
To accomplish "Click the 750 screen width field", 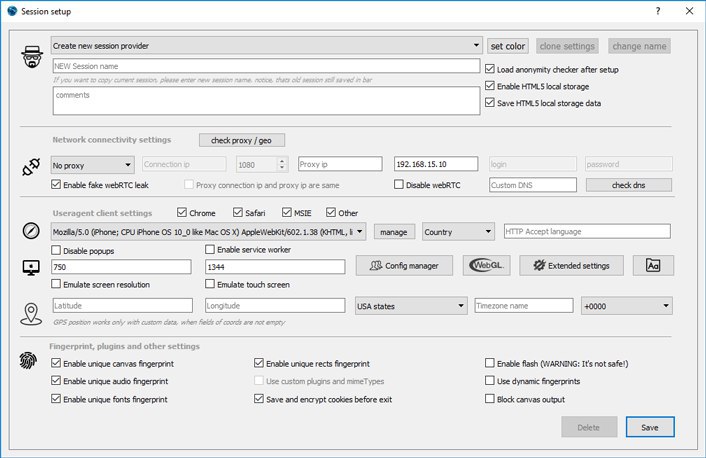I will coord(121,267).
